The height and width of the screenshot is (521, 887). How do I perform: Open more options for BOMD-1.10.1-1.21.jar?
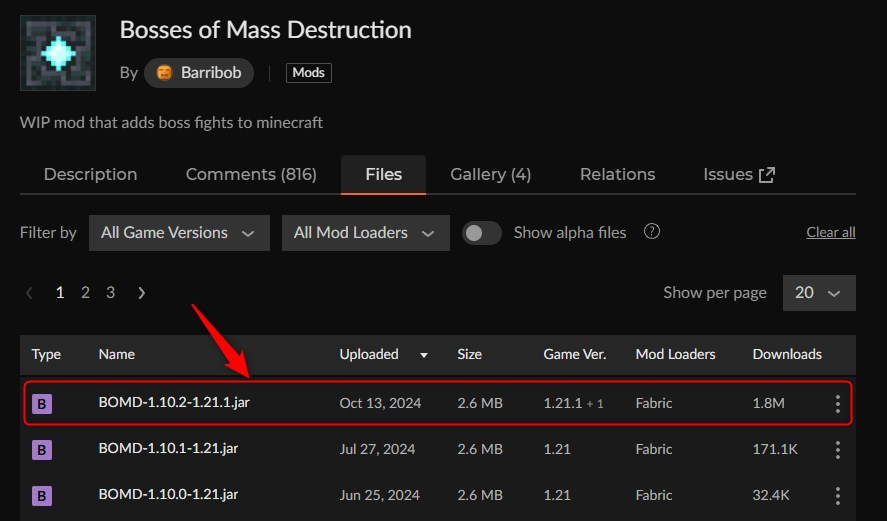pyautogui.click(x=837, y=450)
